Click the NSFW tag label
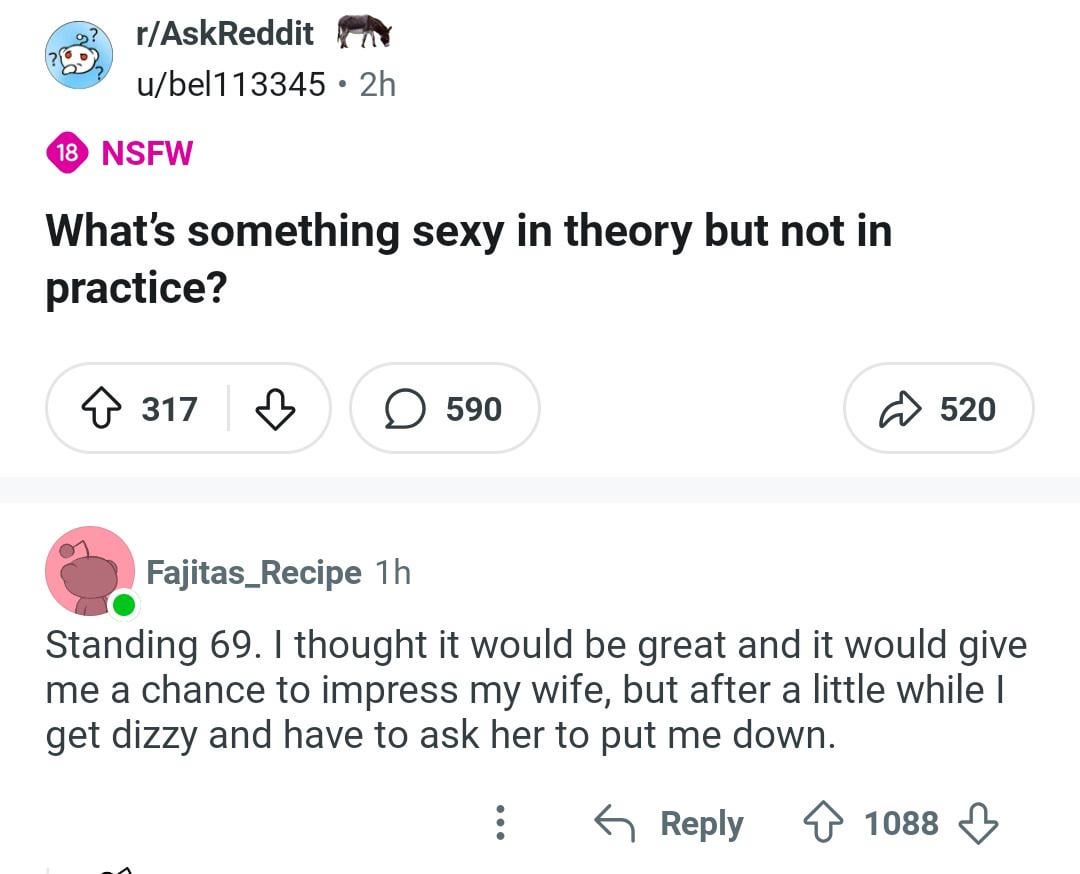This screenshot has height=874, width=1080. 147,154
